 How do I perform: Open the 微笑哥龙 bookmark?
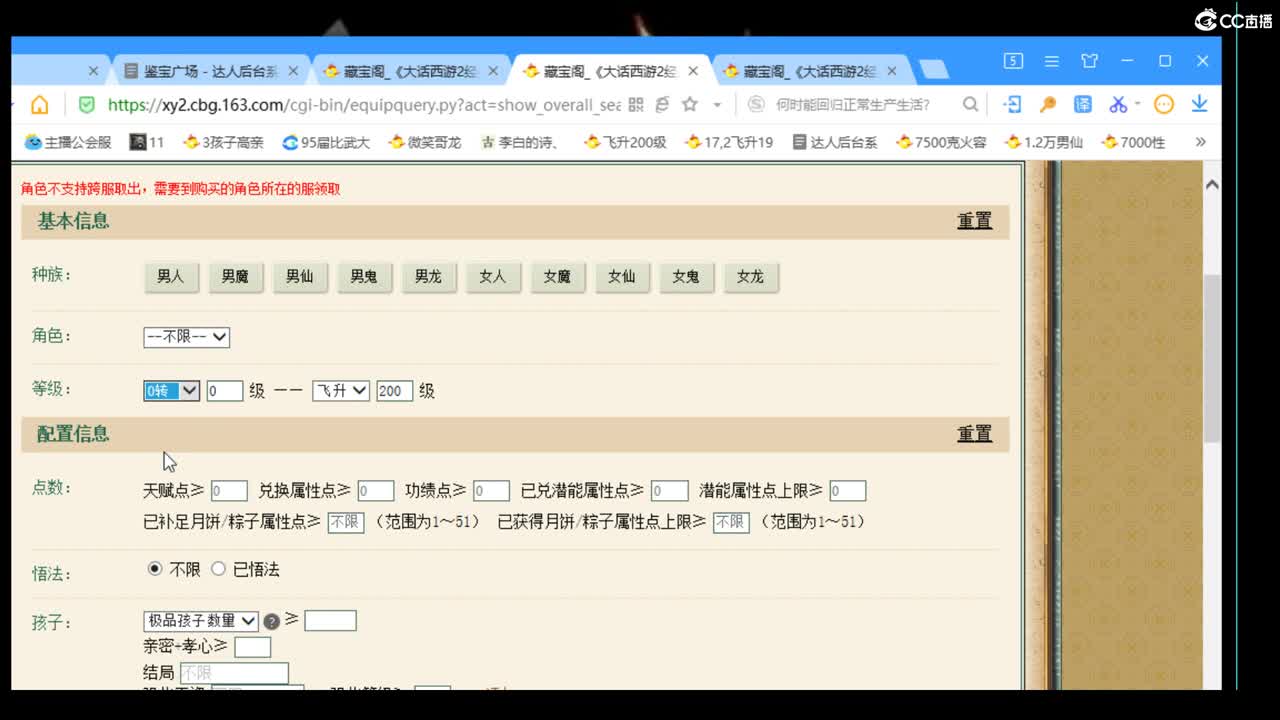[x=425, y=142]
